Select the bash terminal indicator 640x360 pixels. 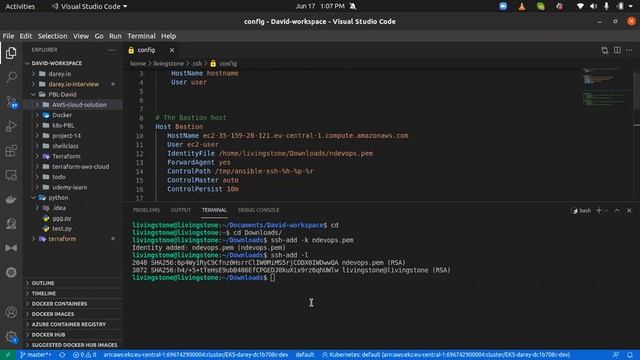pos(582,211)
